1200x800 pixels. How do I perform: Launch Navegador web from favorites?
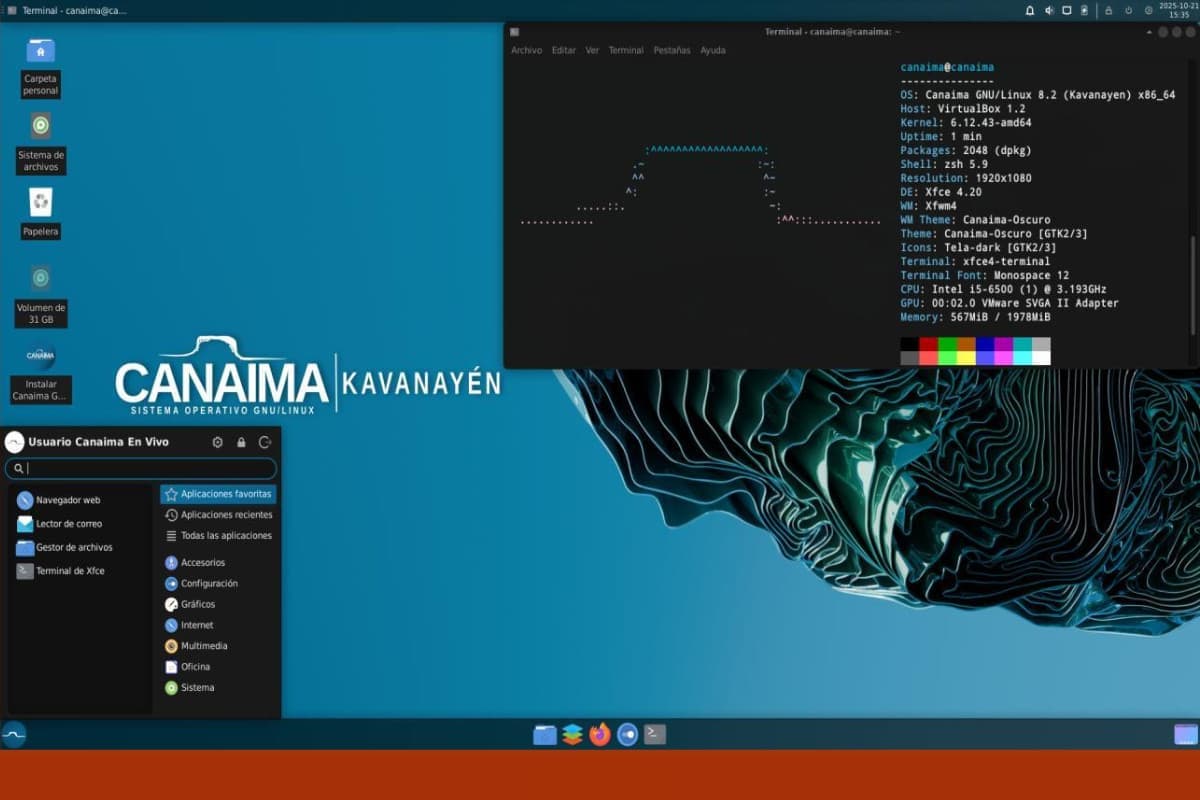[67, 500]
